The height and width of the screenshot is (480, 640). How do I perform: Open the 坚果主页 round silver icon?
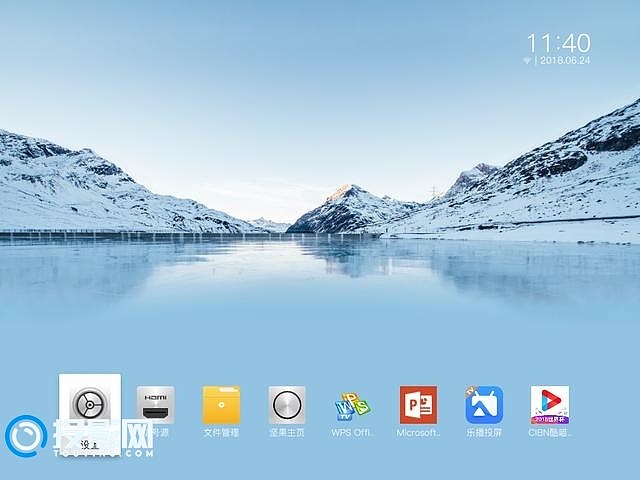tap(287, 404)
